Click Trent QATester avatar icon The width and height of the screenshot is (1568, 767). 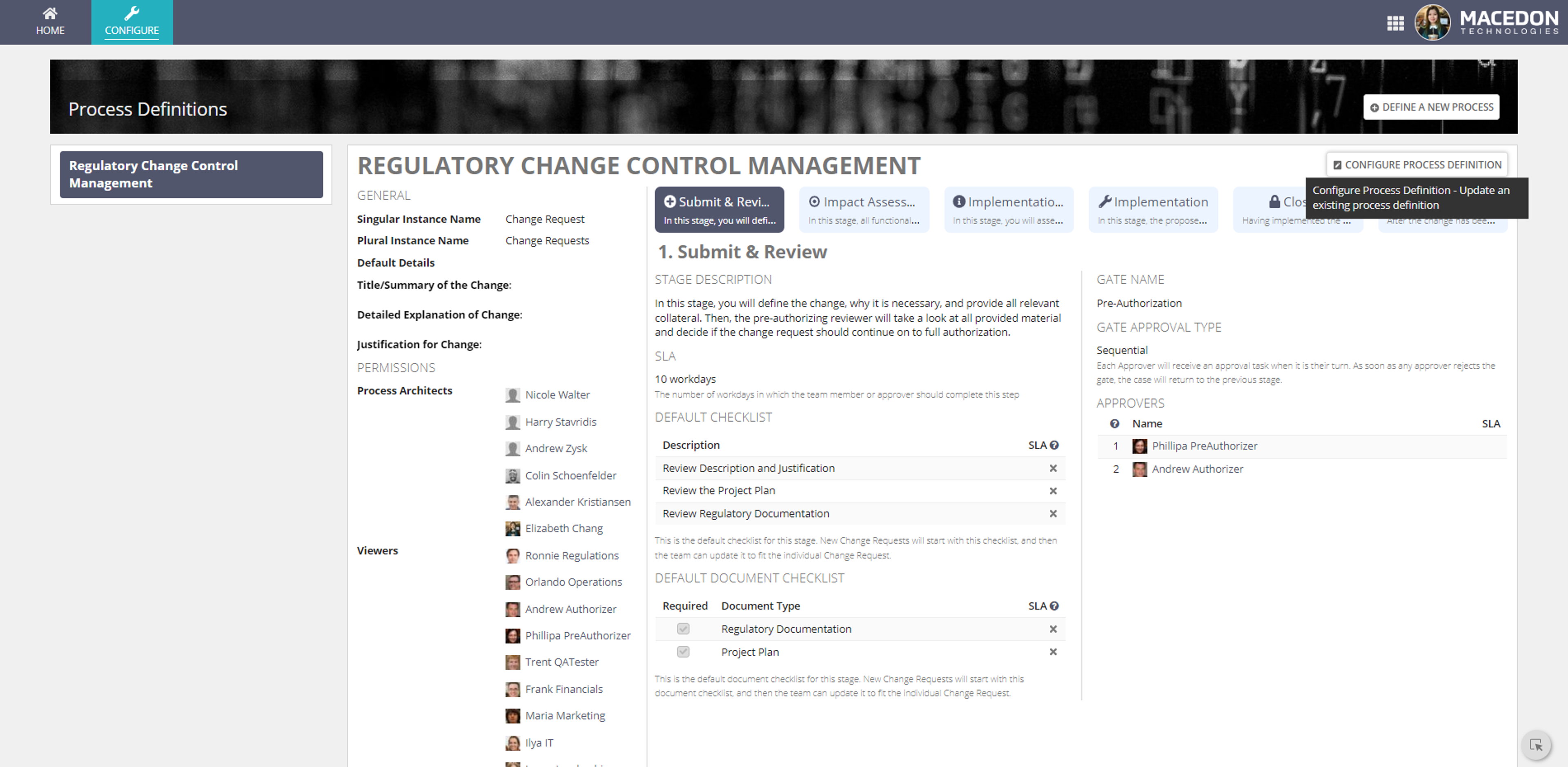click(512, 663)
